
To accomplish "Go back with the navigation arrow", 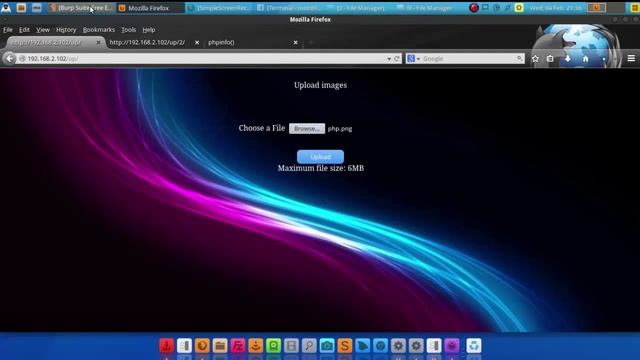I will tap(9, 59).
